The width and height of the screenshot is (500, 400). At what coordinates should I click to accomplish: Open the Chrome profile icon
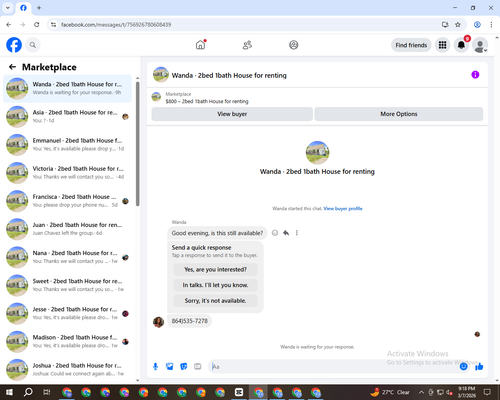pyautogui.click(x=477, y=25)
